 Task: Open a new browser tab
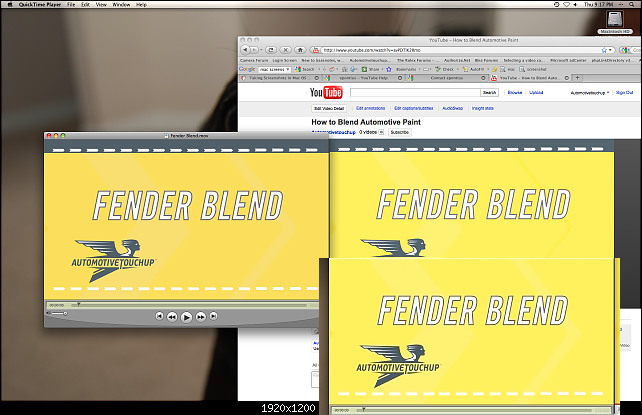coord(578,78)
